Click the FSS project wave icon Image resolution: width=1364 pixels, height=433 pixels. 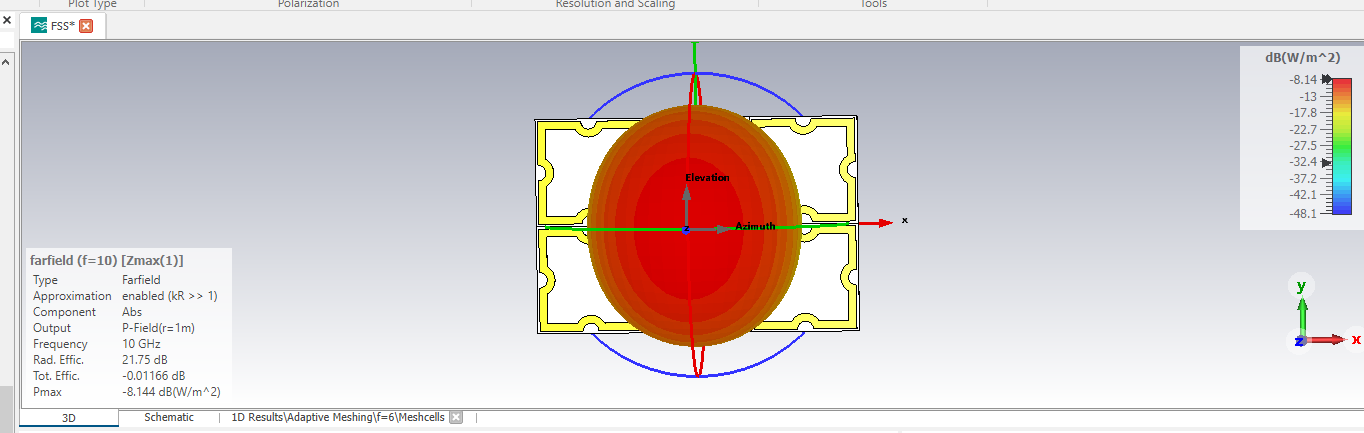pos(39,26)
